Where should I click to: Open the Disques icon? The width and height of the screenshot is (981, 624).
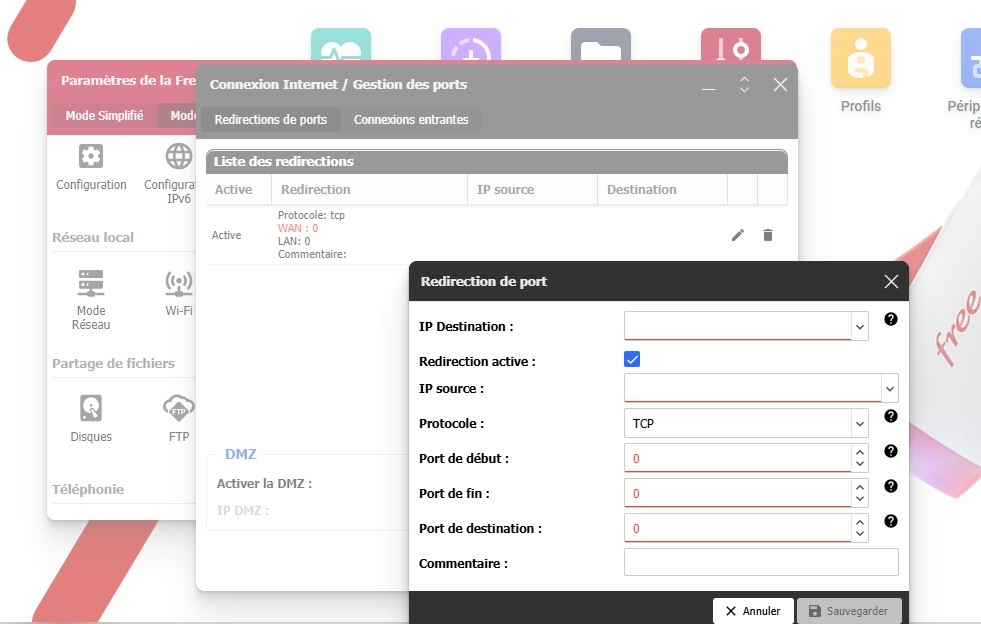click(x=91, y=408)
